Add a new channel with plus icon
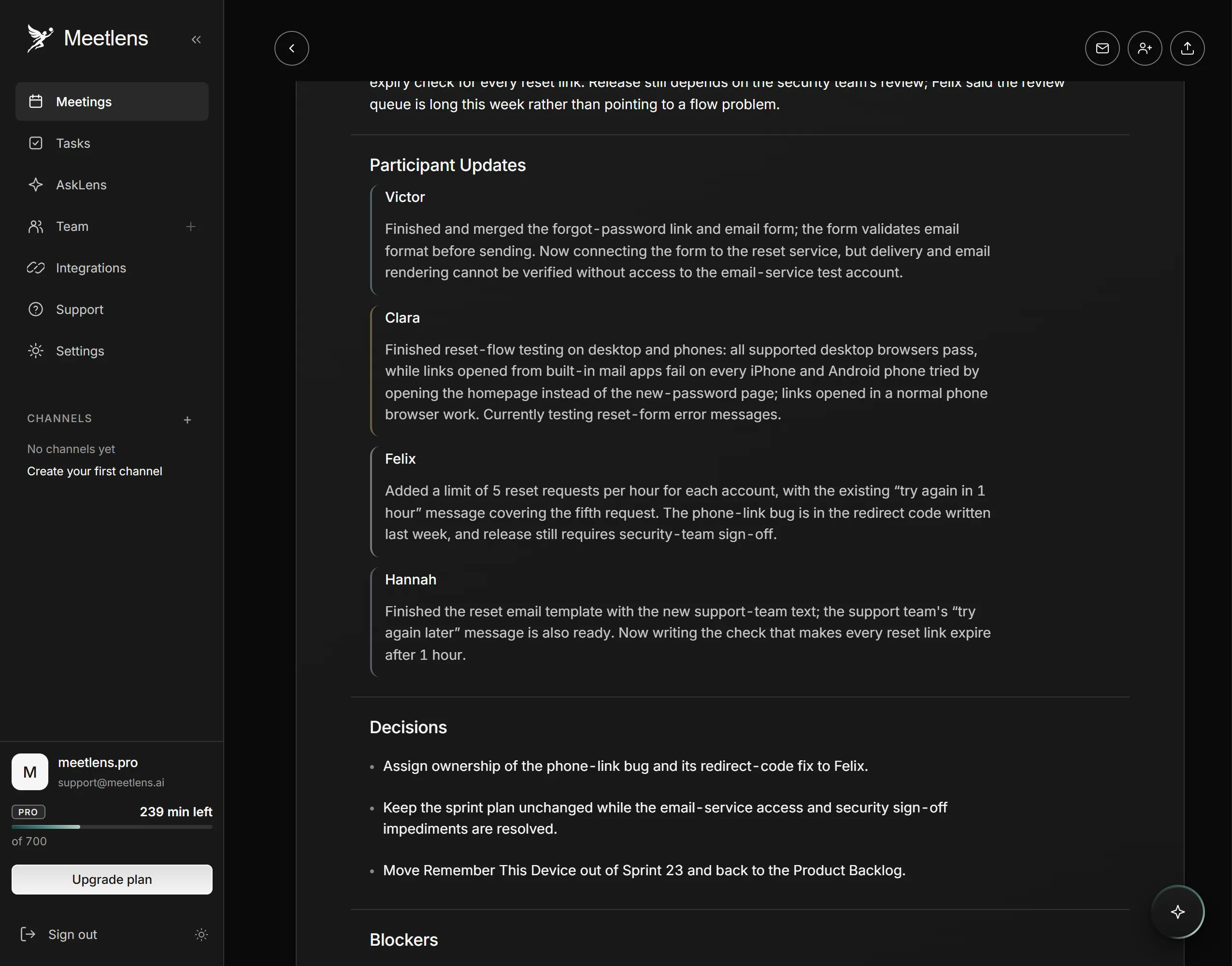 (x=188, y=420)
